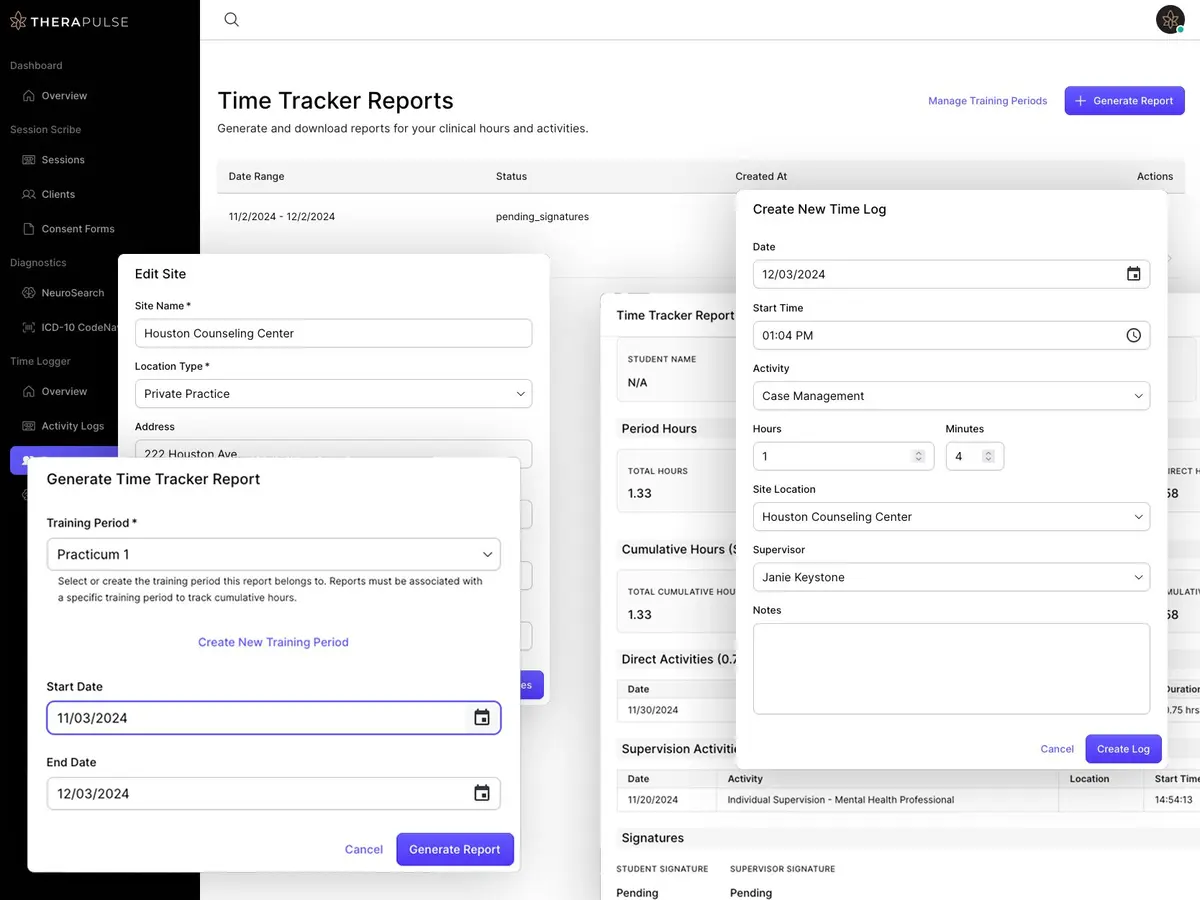Click date range 11/2/2024 - 12/2/2024 row
This screenshot has width=1200, height=900.
tap(281, 216)
